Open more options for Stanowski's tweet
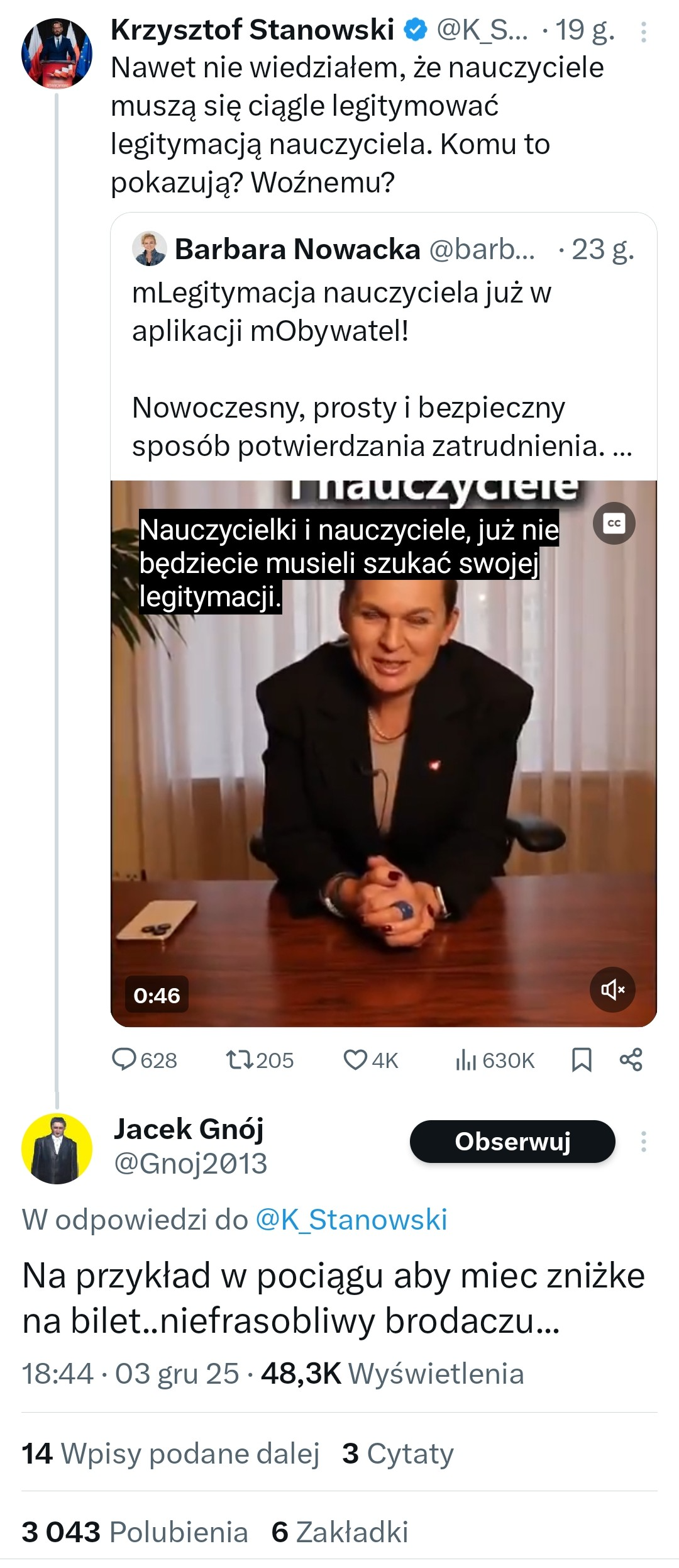Viewport: 679px width, 1568px height. (643, 32)
